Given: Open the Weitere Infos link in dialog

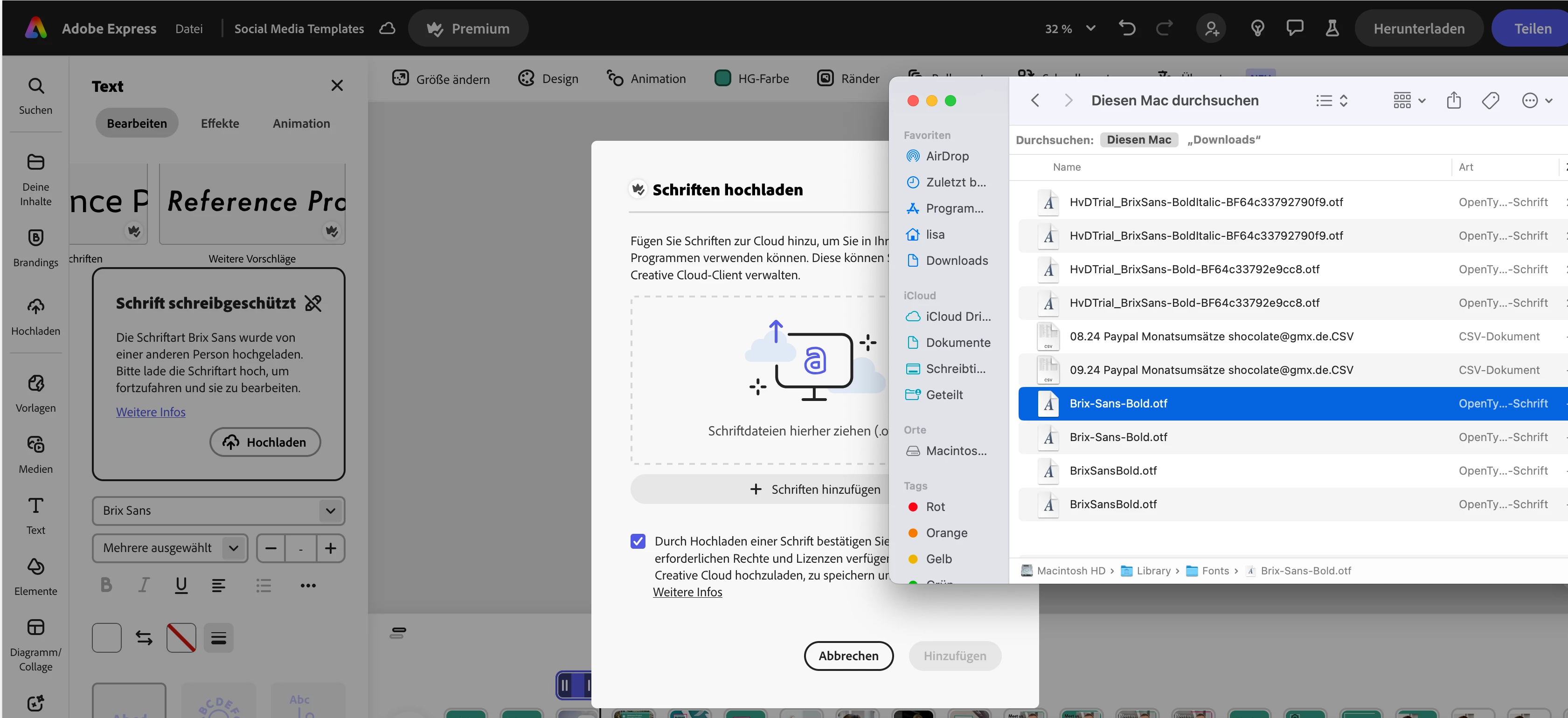Looking at the screenshot, I should (x=687, y=592).
